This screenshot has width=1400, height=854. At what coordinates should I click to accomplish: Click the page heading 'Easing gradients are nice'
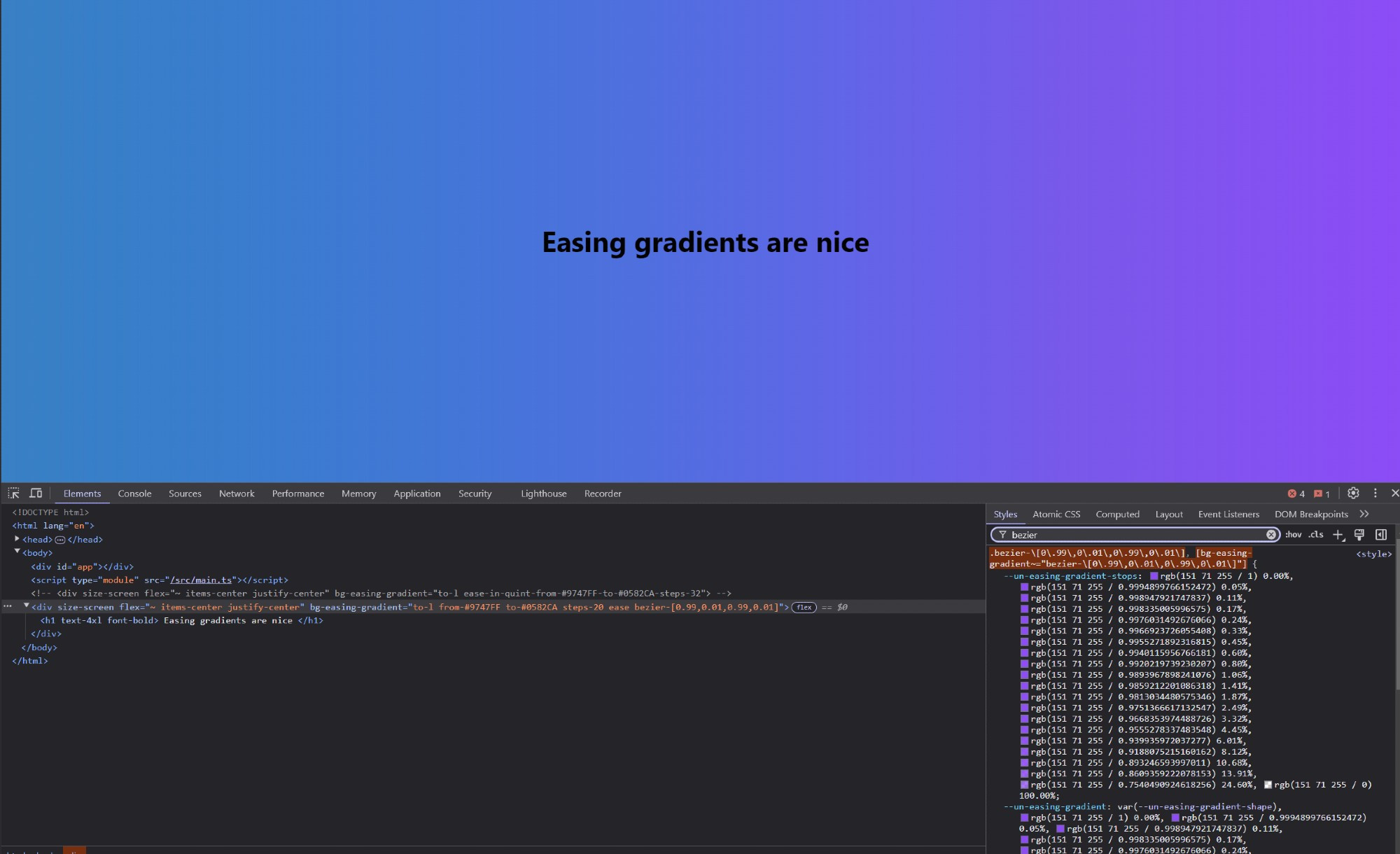click(x=706, y=242)
